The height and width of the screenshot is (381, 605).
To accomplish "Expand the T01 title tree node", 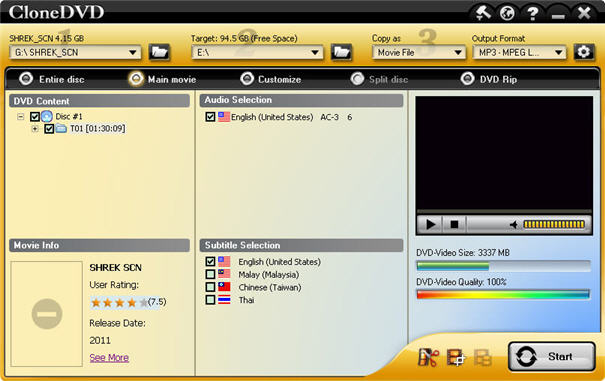I will pyautogui.click(x=35, y=129).
